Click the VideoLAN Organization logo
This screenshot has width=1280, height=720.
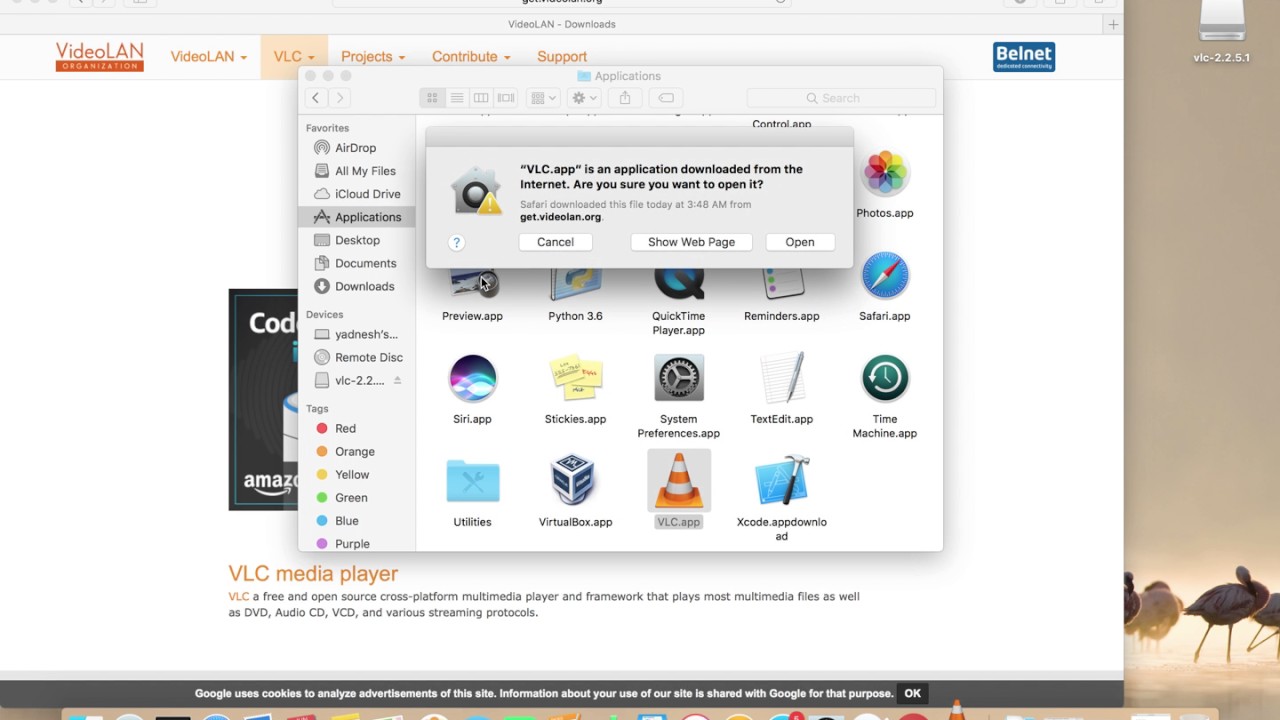(x=99, y=57)
